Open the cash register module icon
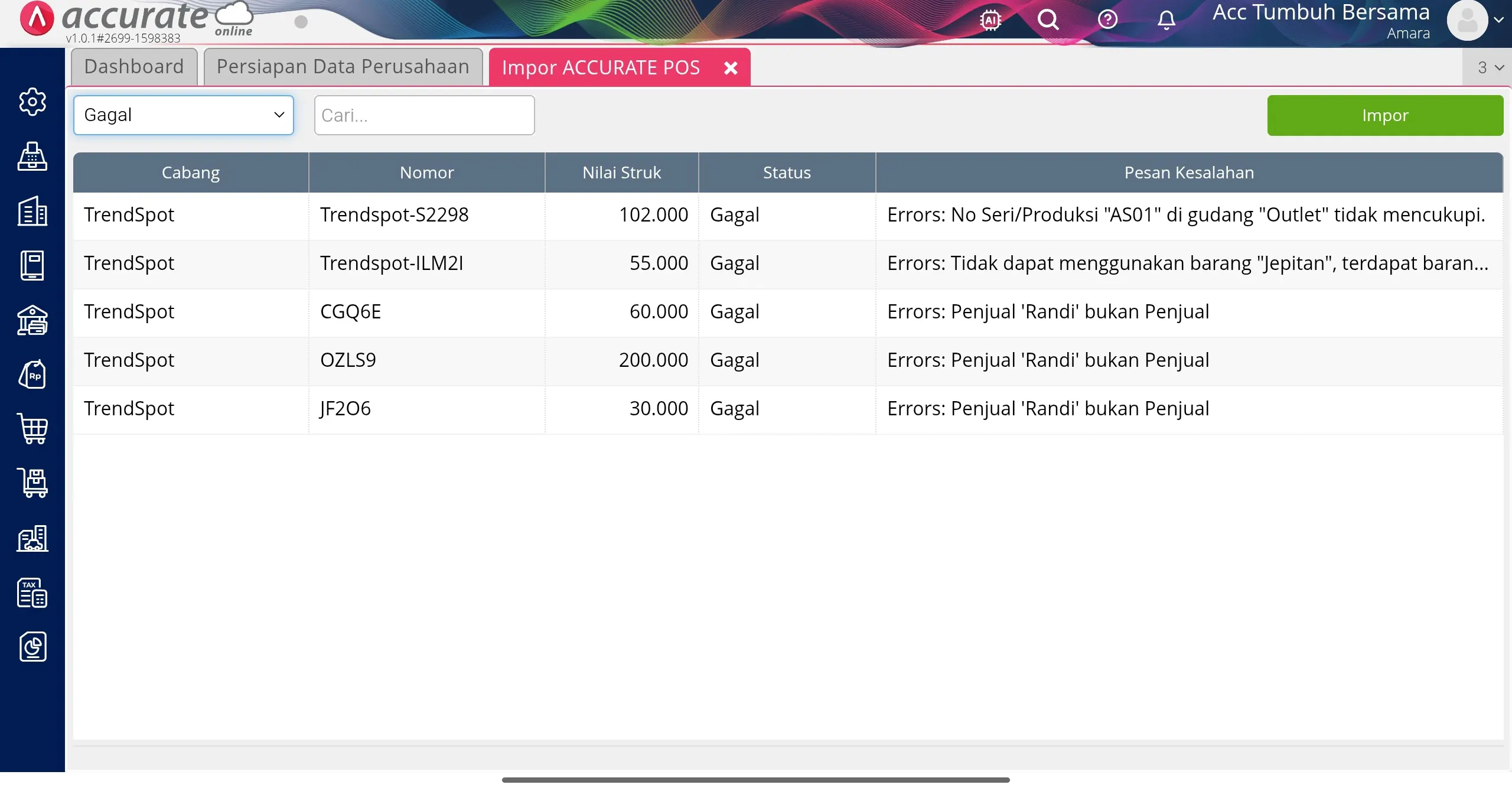Screen dimensions: 1512x791 (x=32, y=157)
